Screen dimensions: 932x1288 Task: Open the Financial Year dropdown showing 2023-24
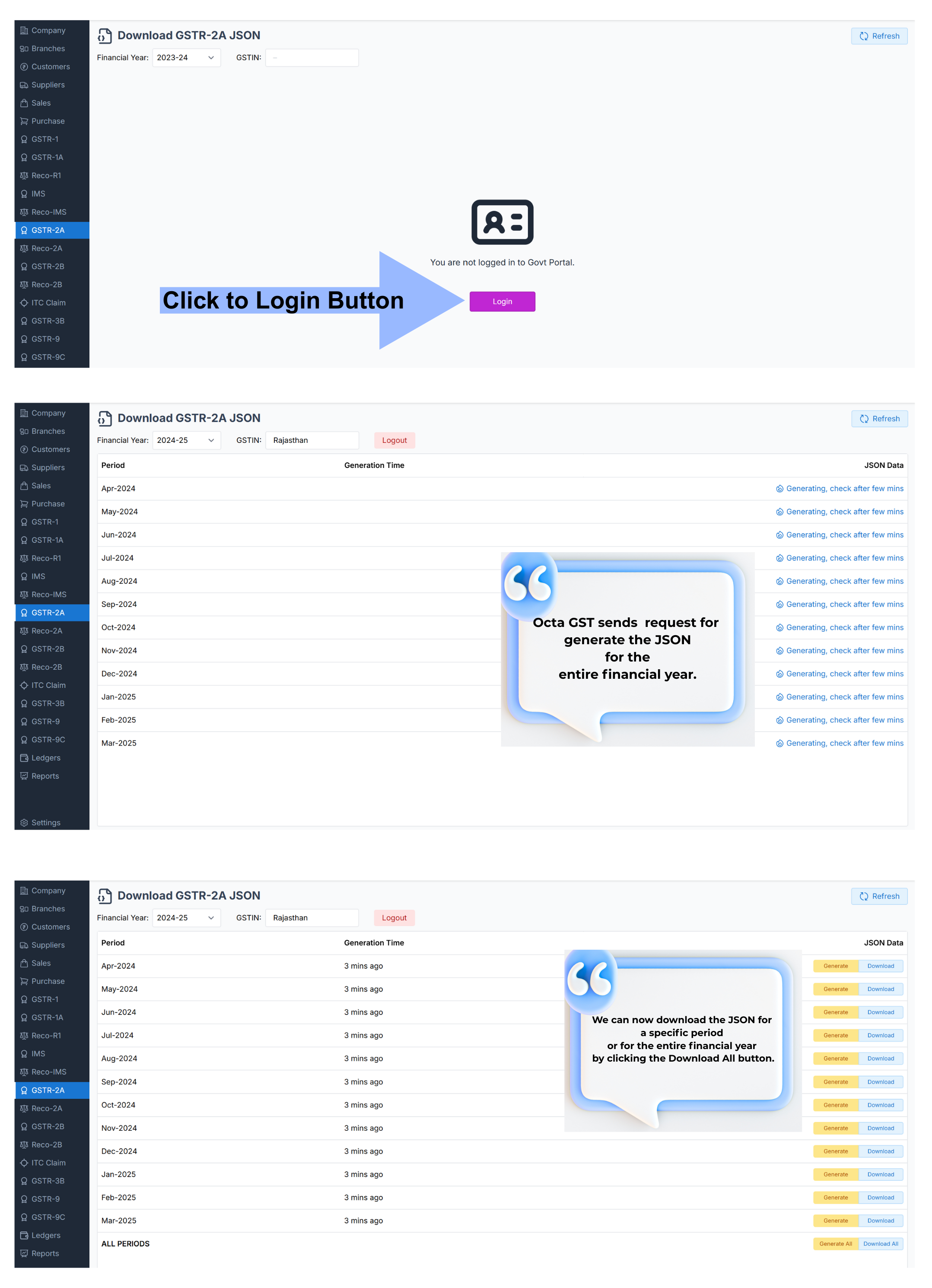point(186,58)
